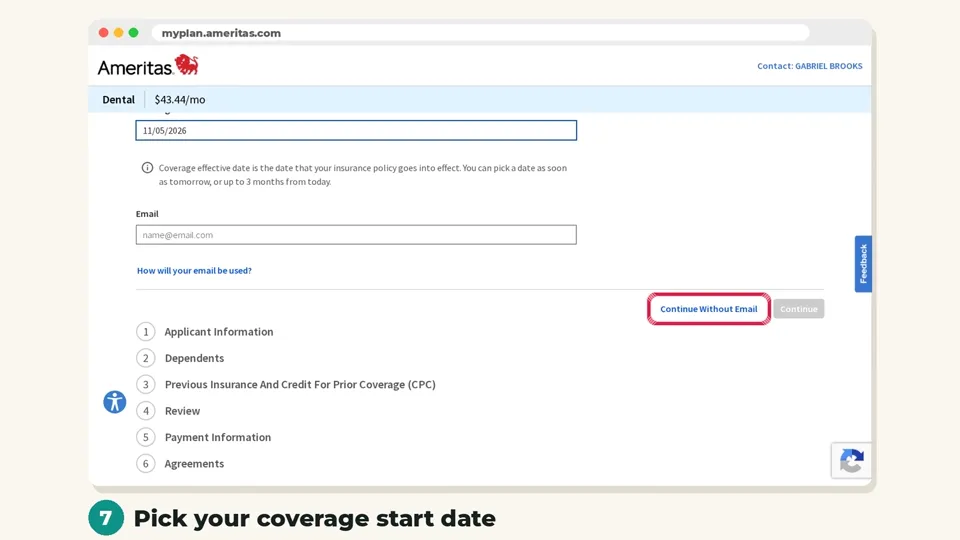Select the Dental tab in plan bar
The width and height of the screenshot is (960, 540).
[118, 99]
